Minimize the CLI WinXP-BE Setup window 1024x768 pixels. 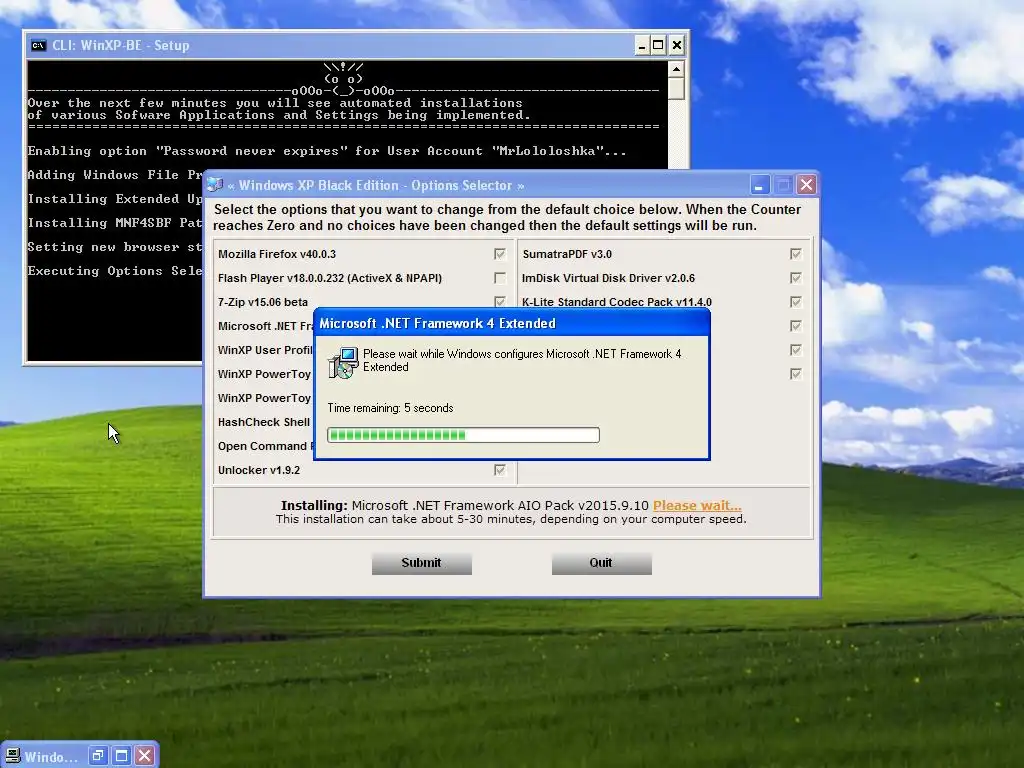click(641, 45)
